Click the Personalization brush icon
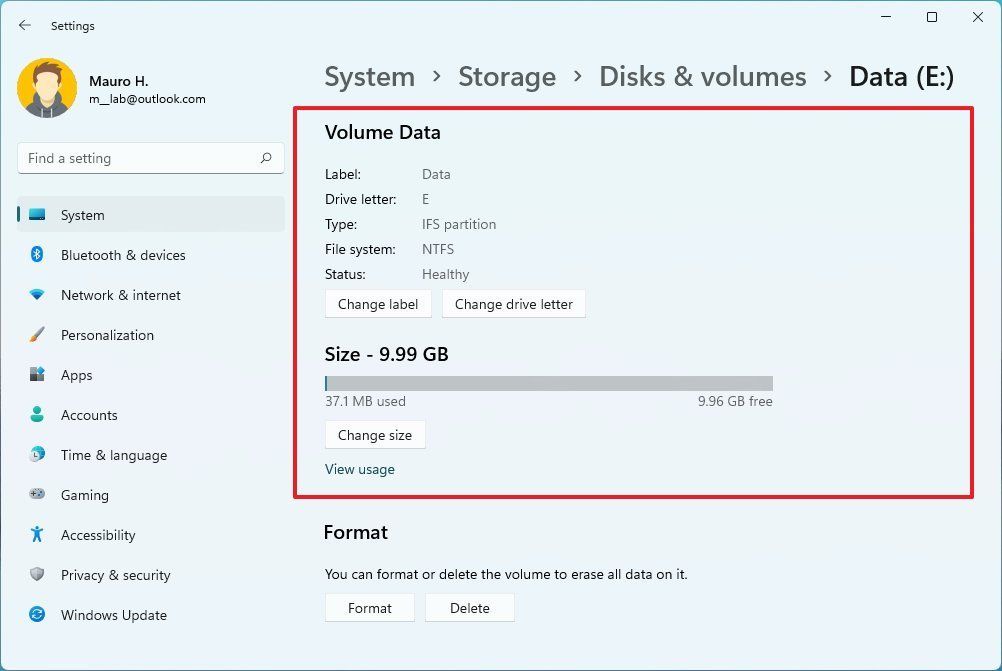 click(37, 335)
